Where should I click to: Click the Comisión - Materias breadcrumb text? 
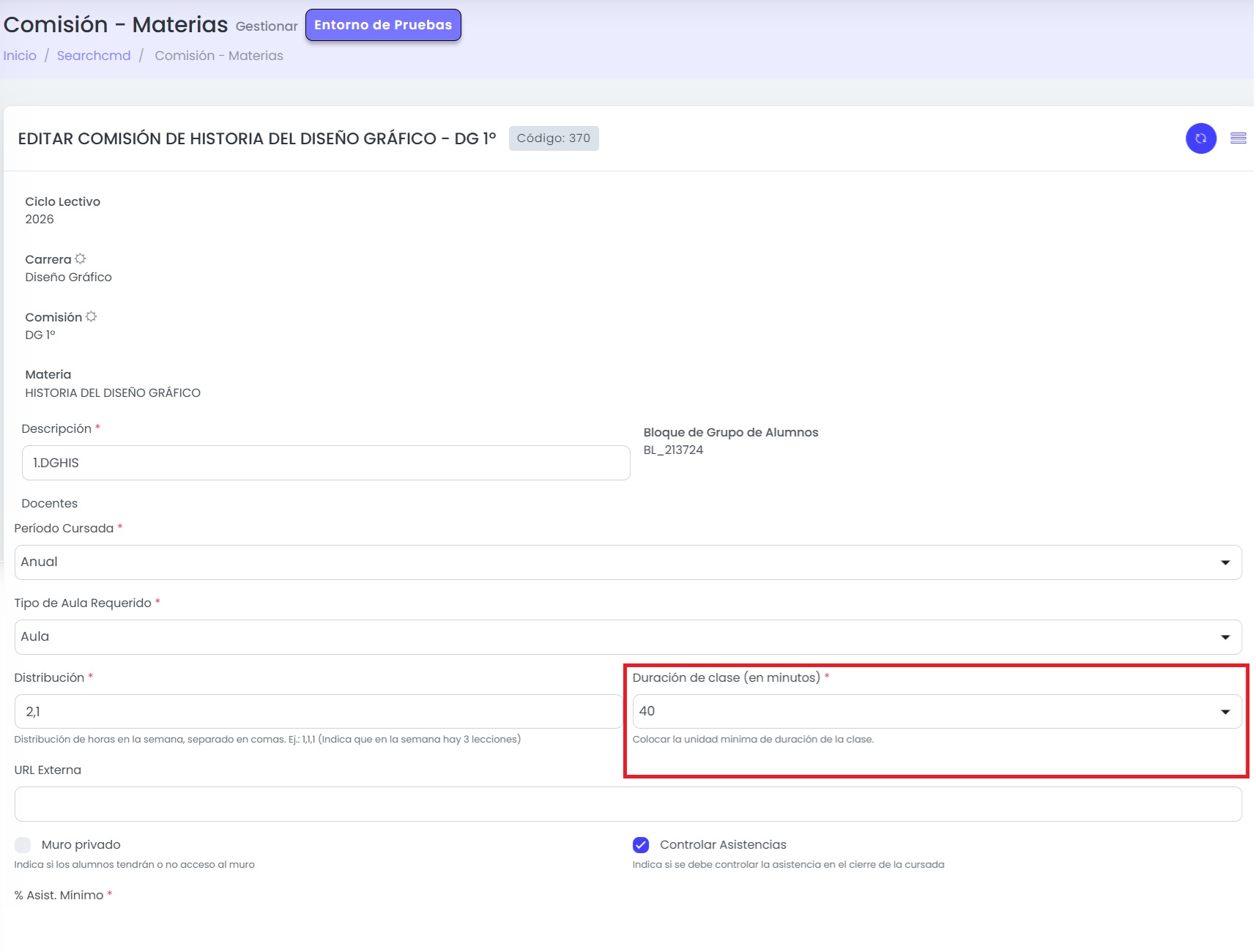[x=219, y=56]
